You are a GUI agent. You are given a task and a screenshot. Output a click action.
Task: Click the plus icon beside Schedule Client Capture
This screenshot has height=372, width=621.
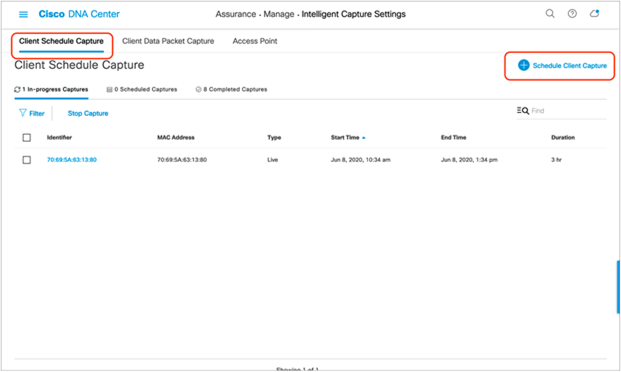[524, 65]
